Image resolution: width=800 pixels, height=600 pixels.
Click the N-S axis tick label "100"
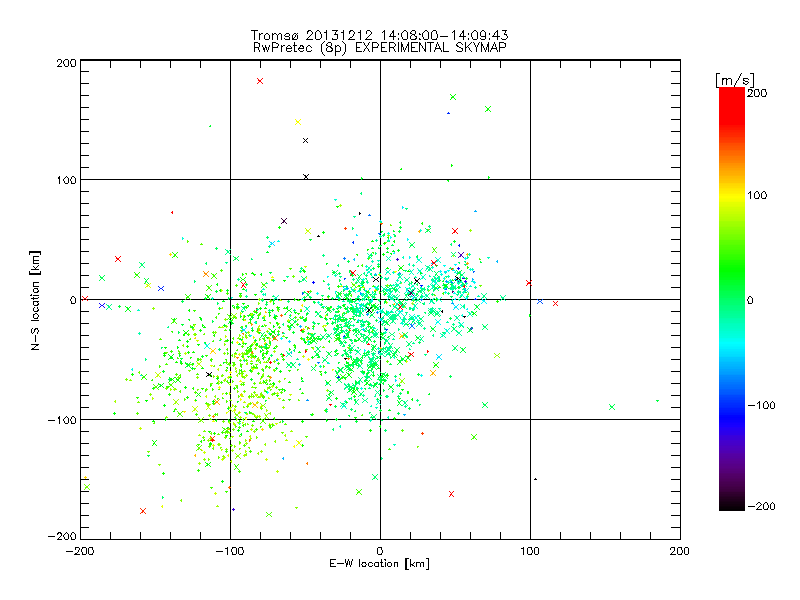[67, 180]
